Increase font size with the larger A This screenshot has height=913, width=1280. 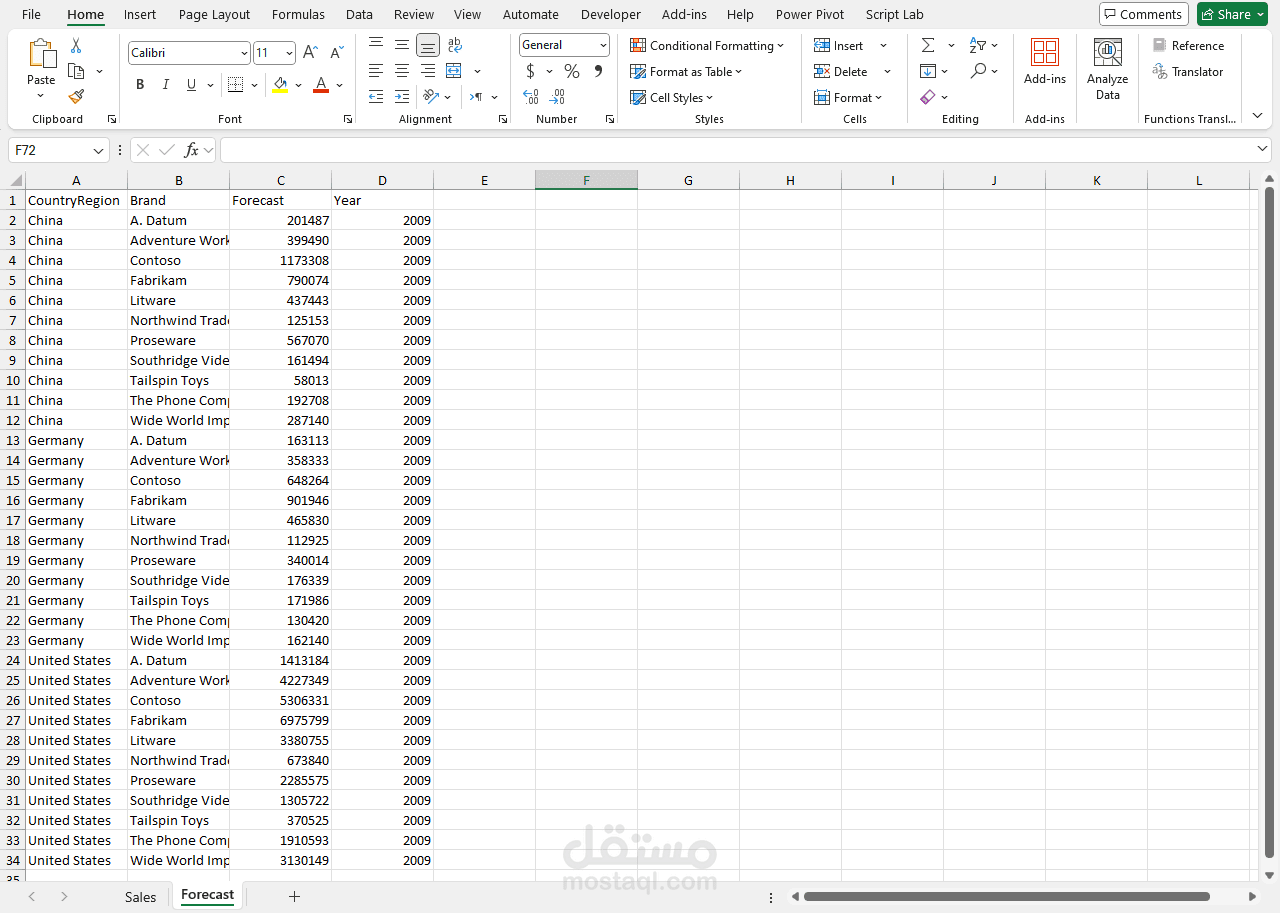pyautogui.click(x=310, y=53)
